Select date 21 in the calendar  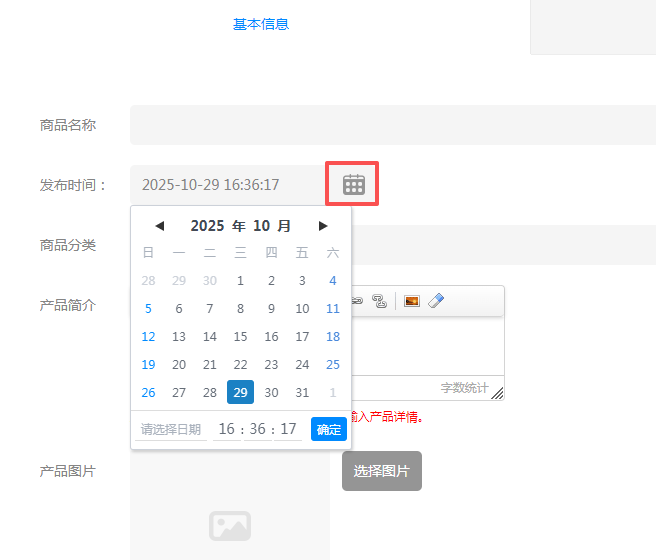point(210,365)
